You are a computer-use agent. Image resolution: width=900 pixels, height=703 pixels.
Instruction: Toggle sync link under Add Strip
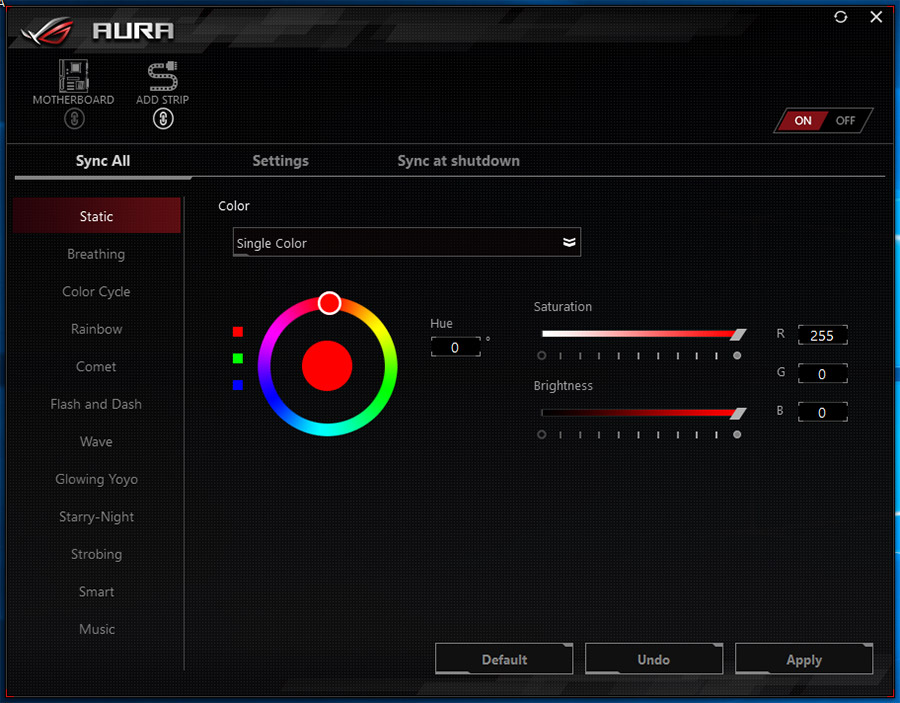tap(163, 119)
